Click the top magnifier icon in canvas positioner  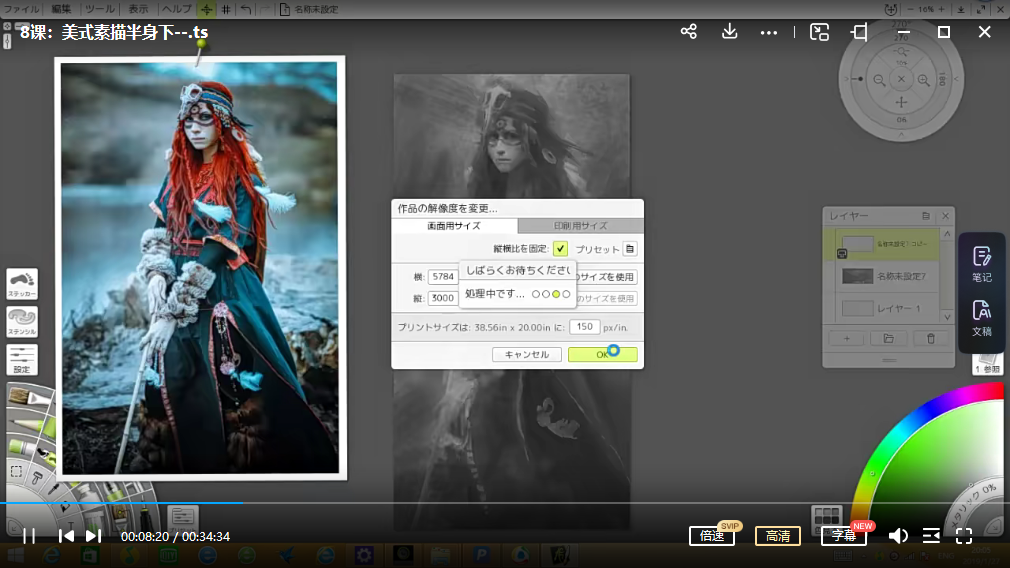pos(902,52)
